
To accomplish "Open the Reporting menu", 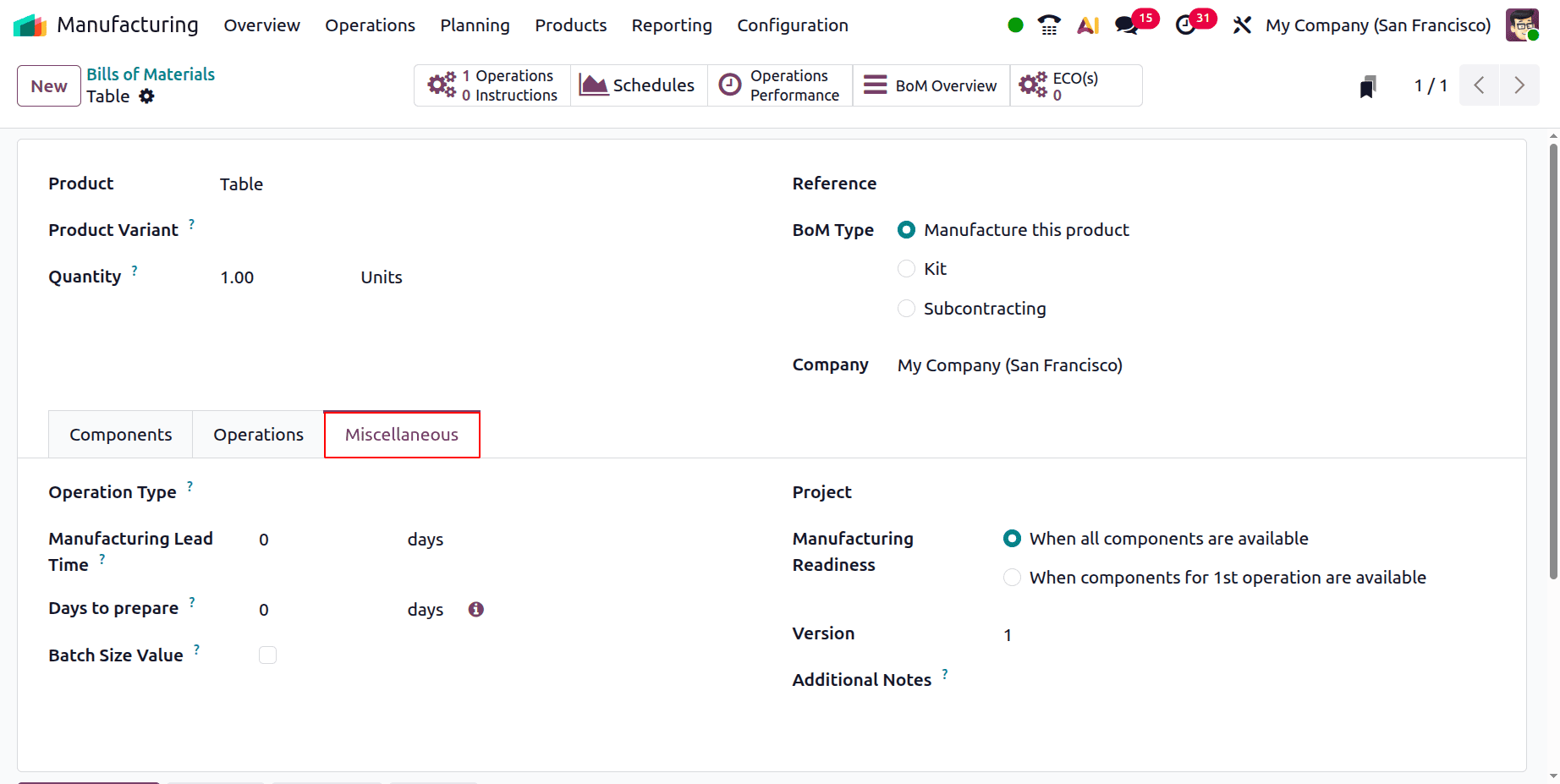I will (x=672, y=25).
